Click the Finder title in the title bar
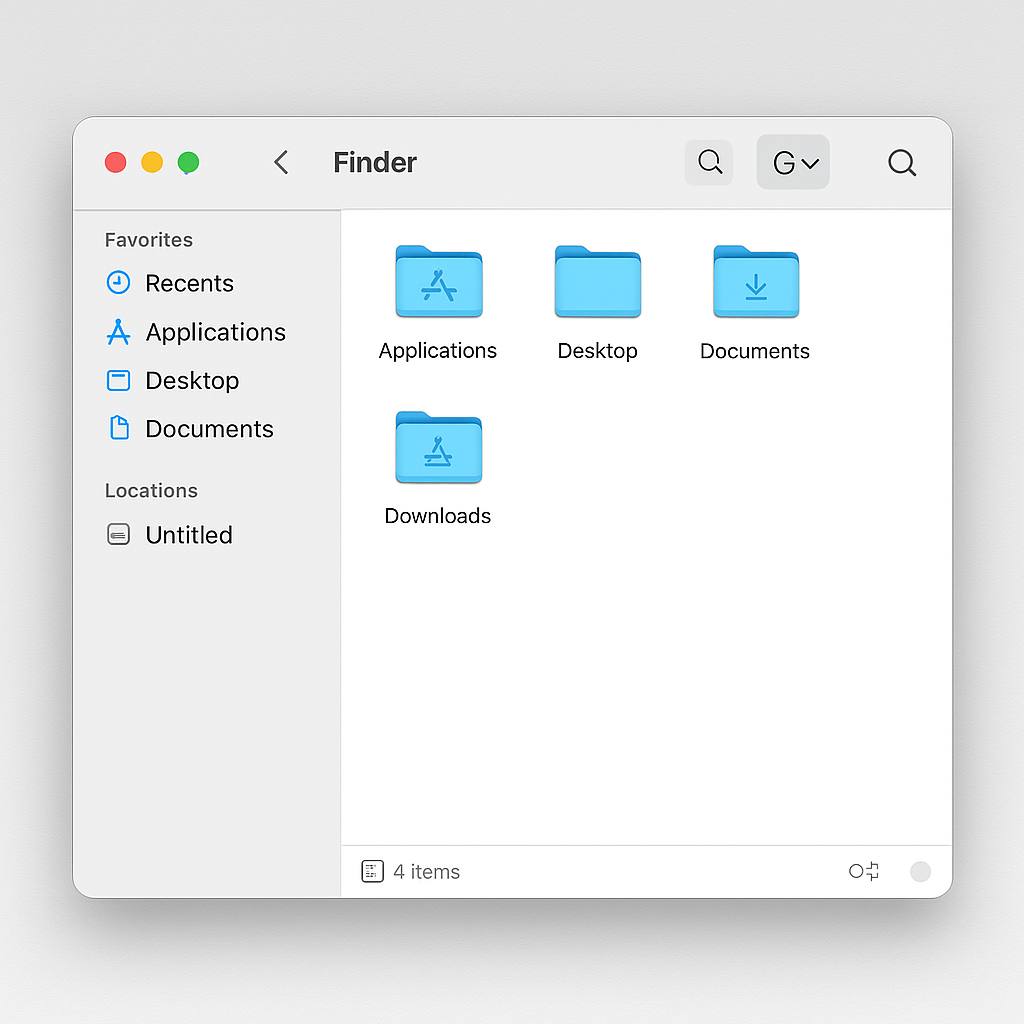 coord(375,163)
